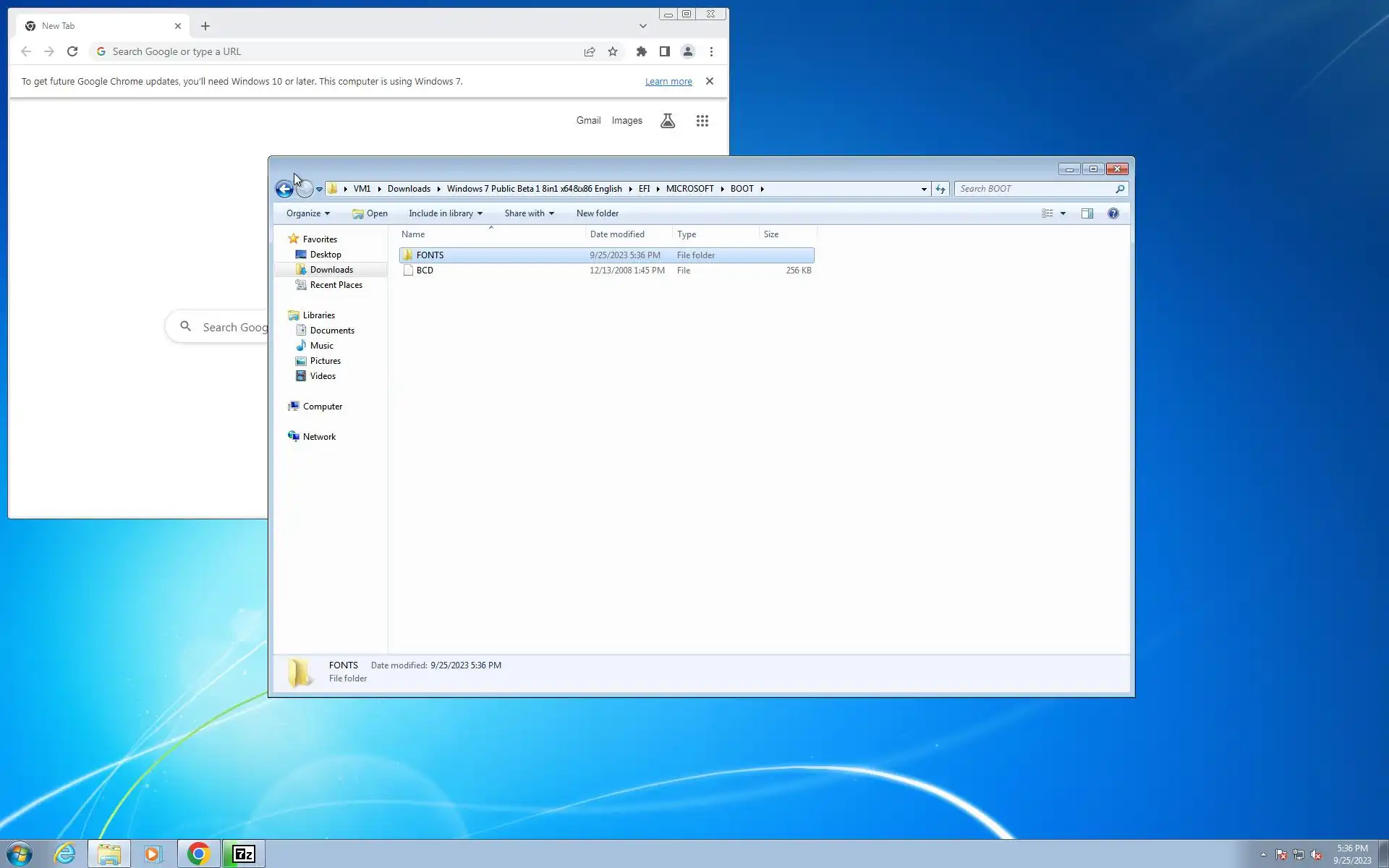Launch 7-Zip from the taskbar
1389x868 pixels.
244,854
